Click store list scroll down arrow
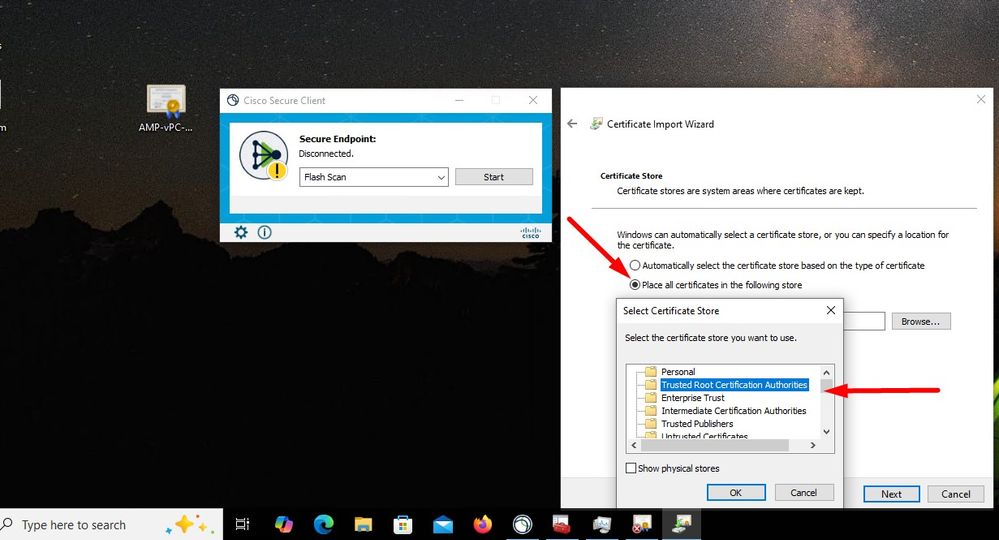This screenshot has width=999, height=540. click(x=826, y=432)
